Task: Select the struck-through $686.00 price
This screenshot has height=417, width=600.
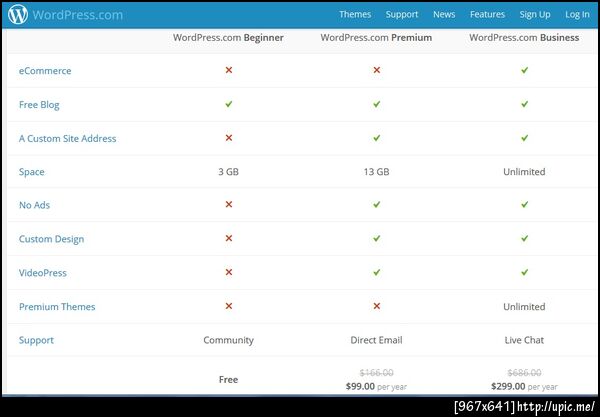Action: (524, 373)
